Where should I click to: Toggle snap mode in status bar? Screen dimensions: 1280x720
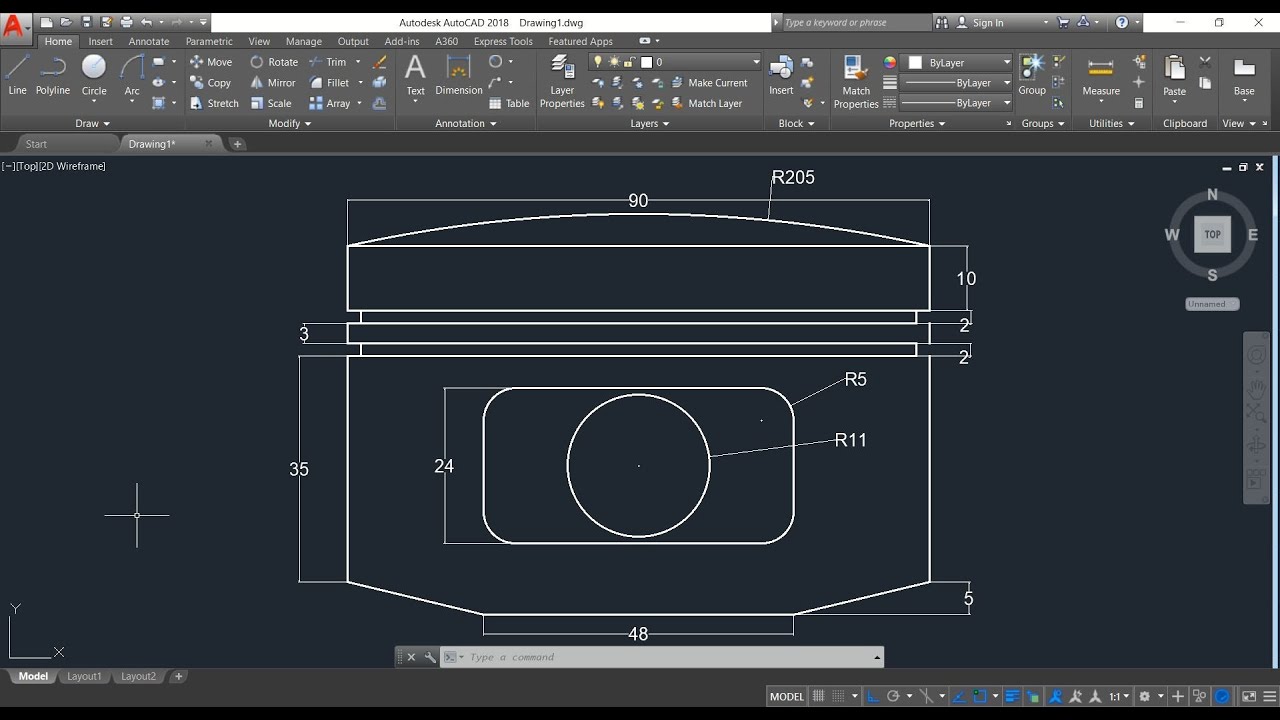point(840,696)
